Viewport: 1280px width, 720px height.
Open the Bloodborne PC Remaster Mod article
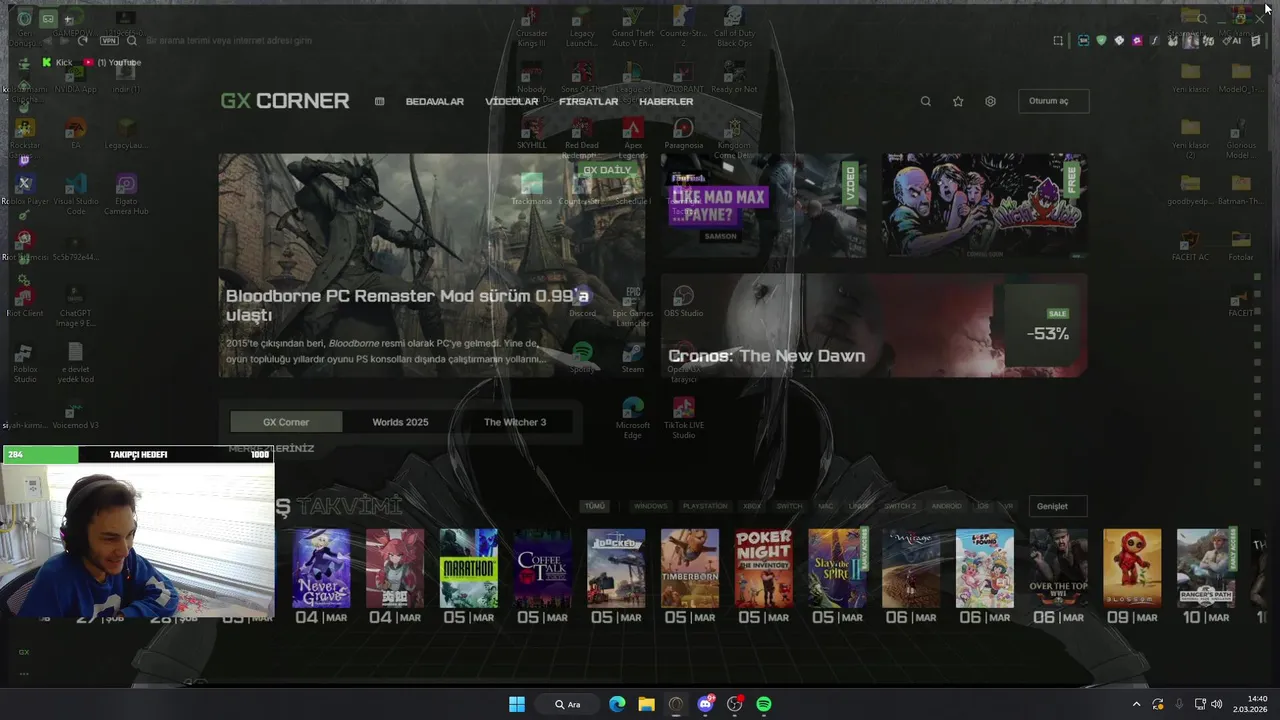coord(432,265)
